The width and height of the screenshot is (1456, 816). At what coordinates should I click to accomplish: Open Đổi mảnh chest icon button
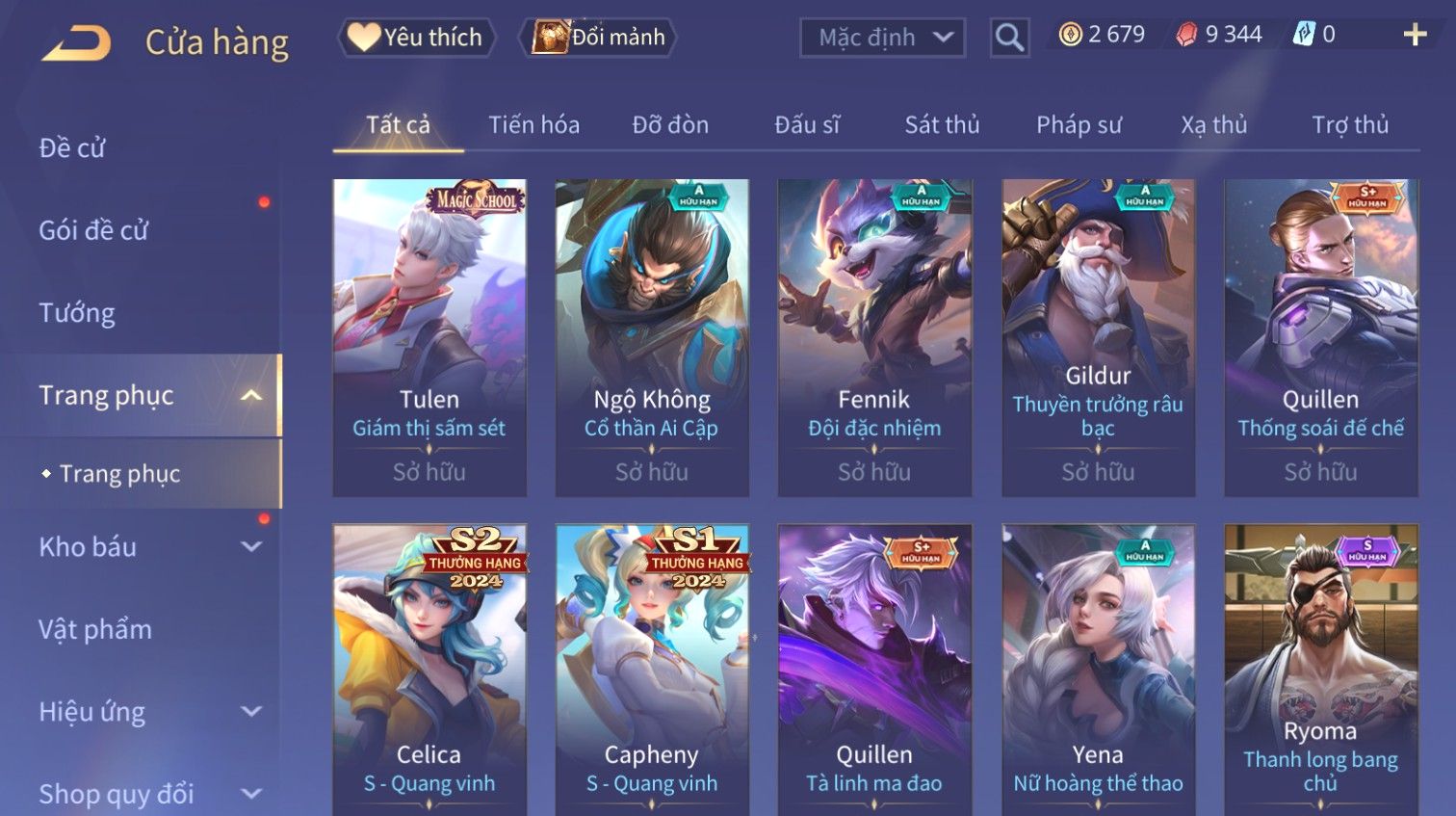pyautogui.click(x=597, y=37)
